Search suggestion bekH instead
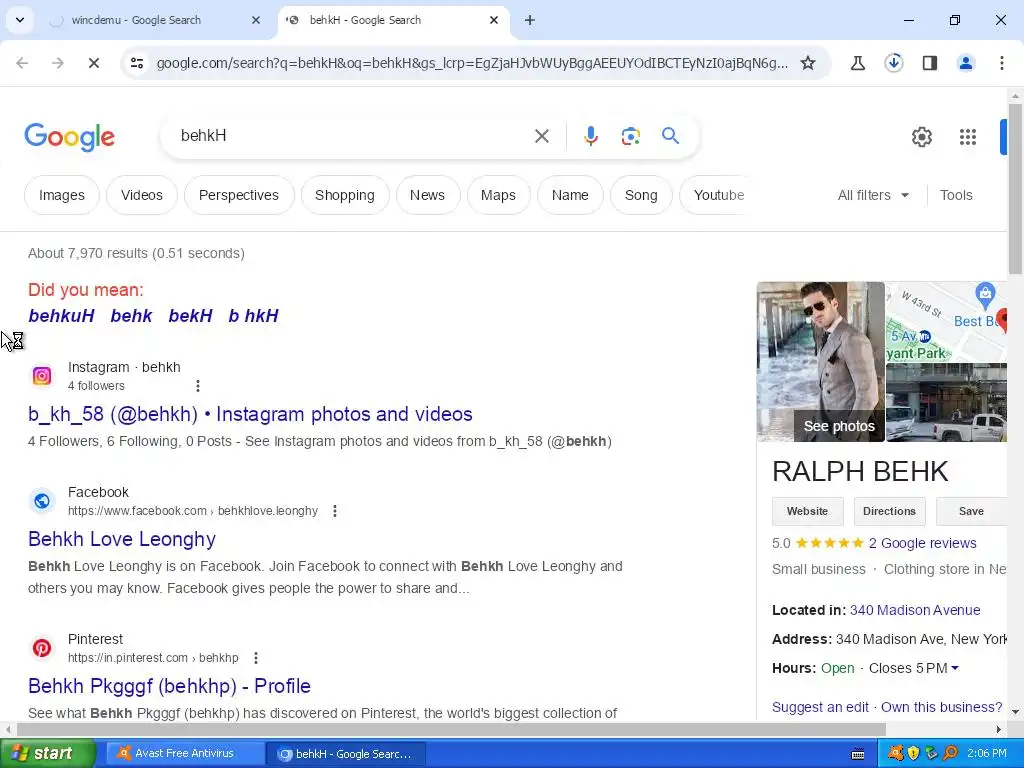 click(x=191, y=316)
